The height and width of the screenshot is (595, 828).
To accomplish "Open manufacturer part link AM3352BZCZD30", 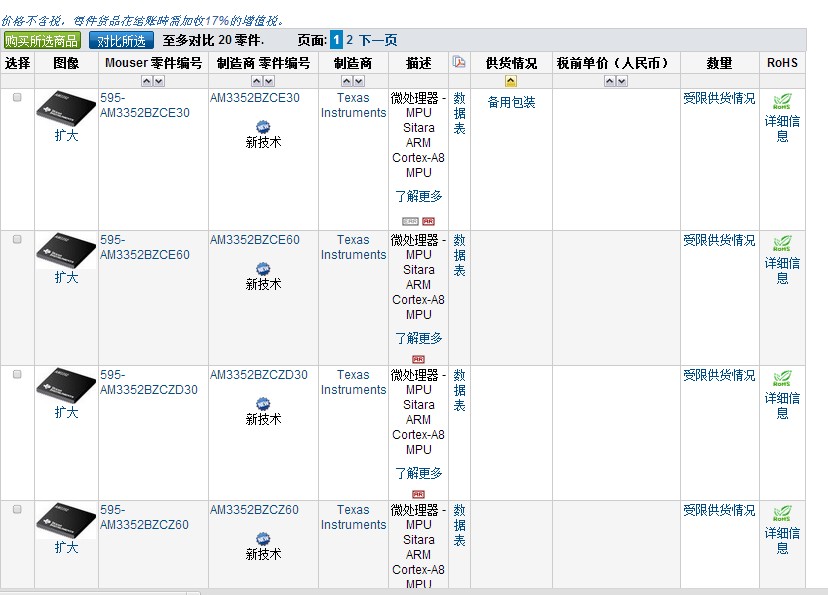I will [259, 375].
